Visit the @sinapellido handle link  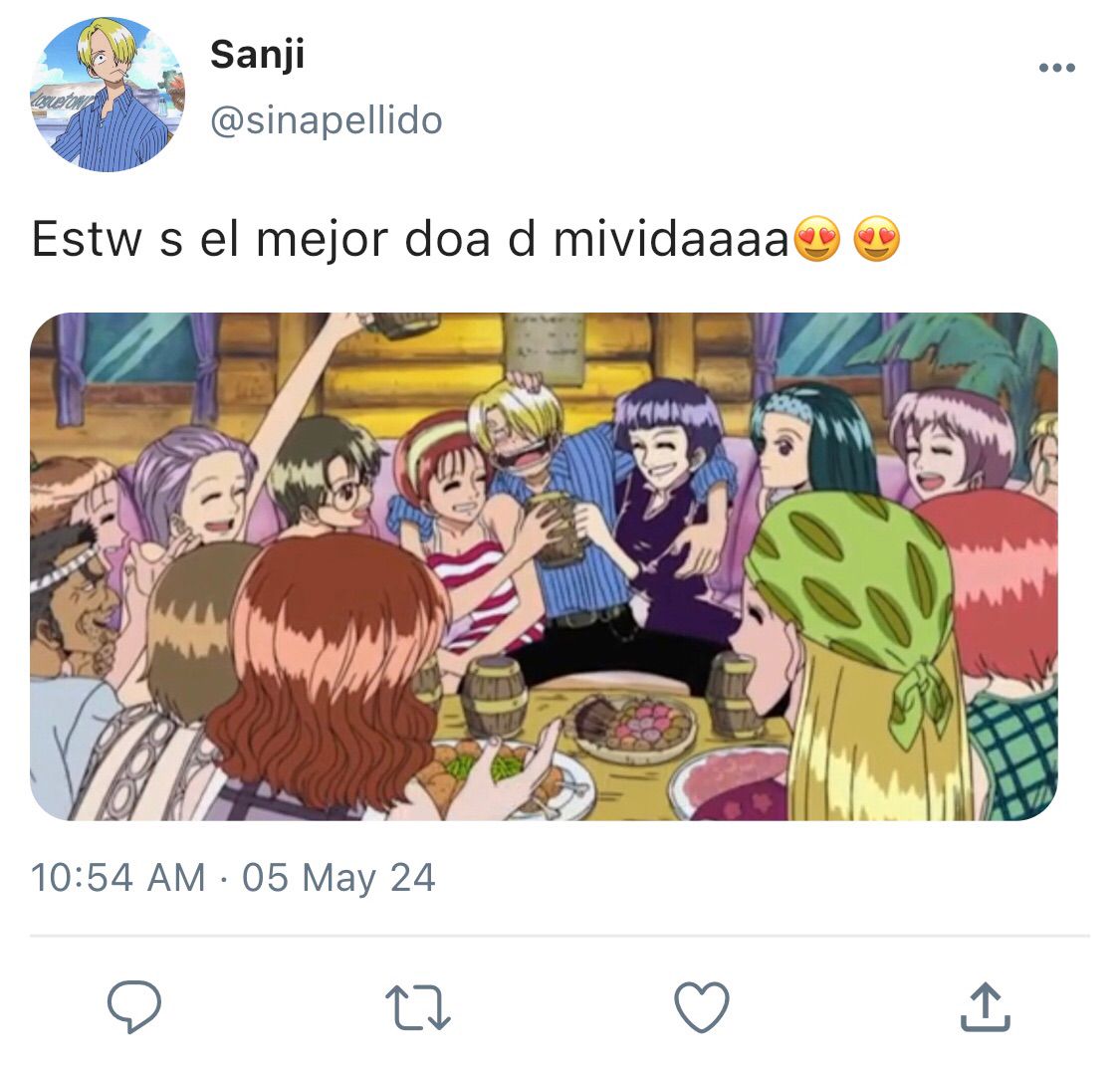click(327, 120)
